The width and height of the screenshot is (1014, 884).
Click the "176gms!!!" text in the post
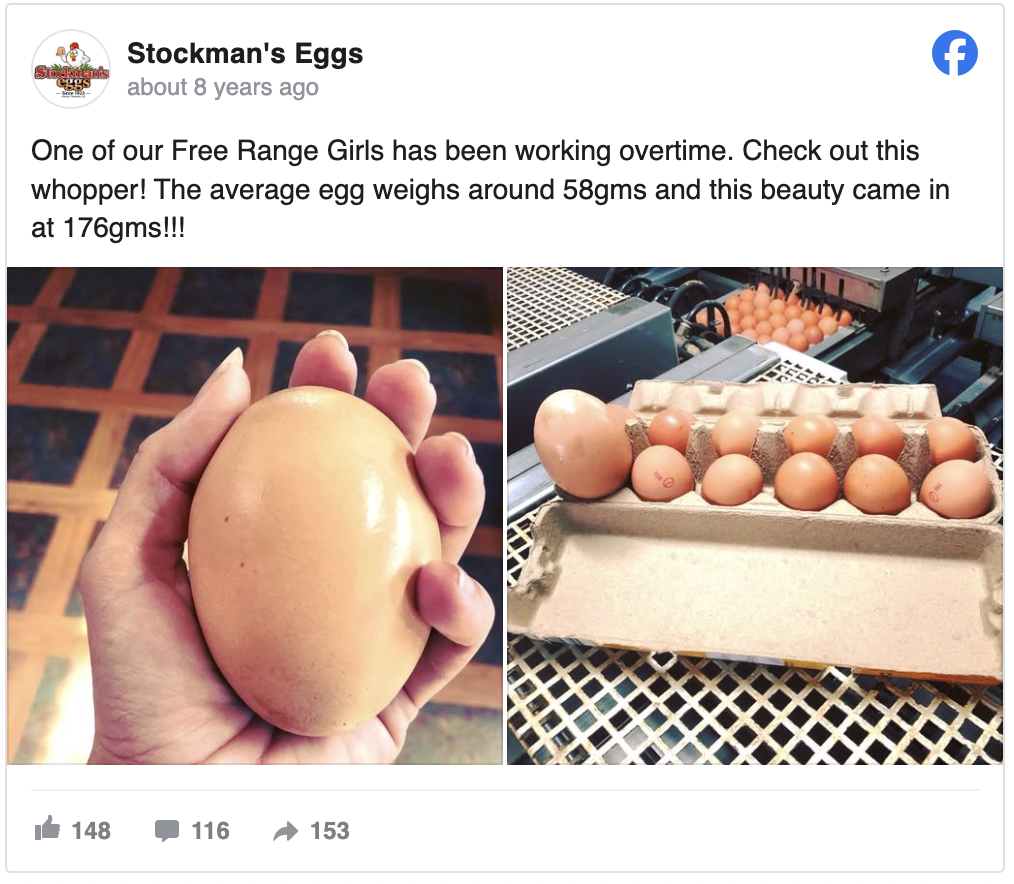tap(123, 228)
